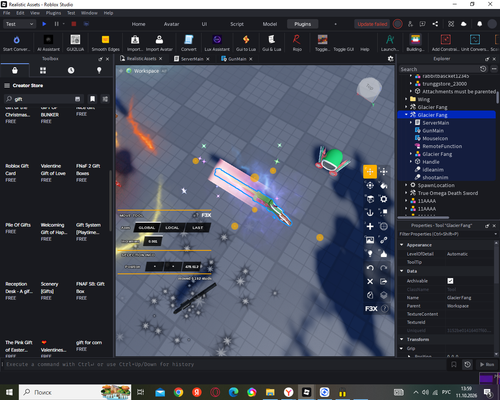Expand True Omega Death Sword
The image size is (500, 400).
(x=406, y=193)
